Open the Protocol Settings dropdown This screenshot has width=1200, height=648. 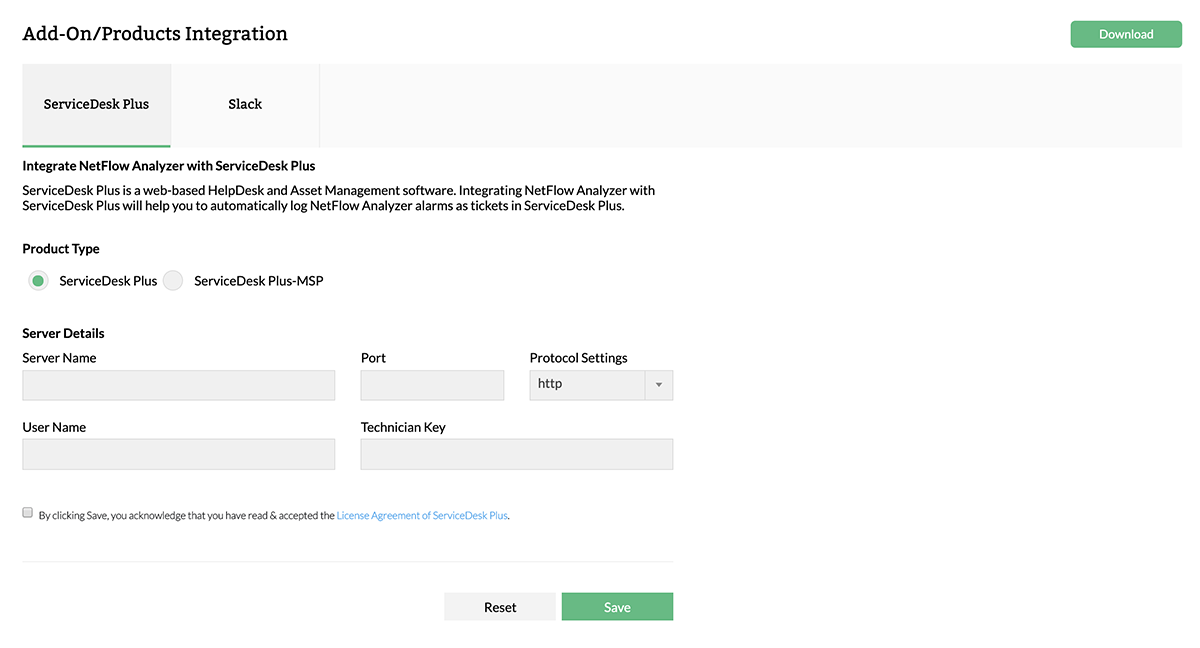click(600, 384)
